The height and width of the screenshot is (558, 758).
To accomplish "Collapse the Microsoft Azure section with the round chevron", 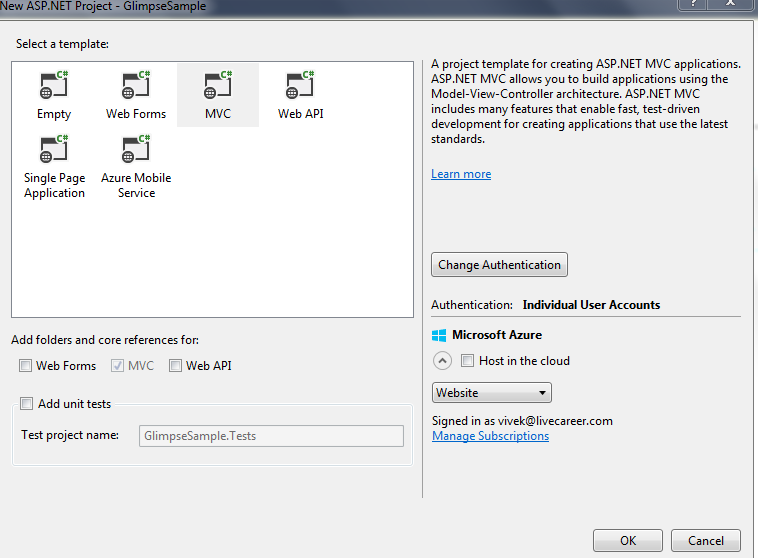I will coord(442,361).
